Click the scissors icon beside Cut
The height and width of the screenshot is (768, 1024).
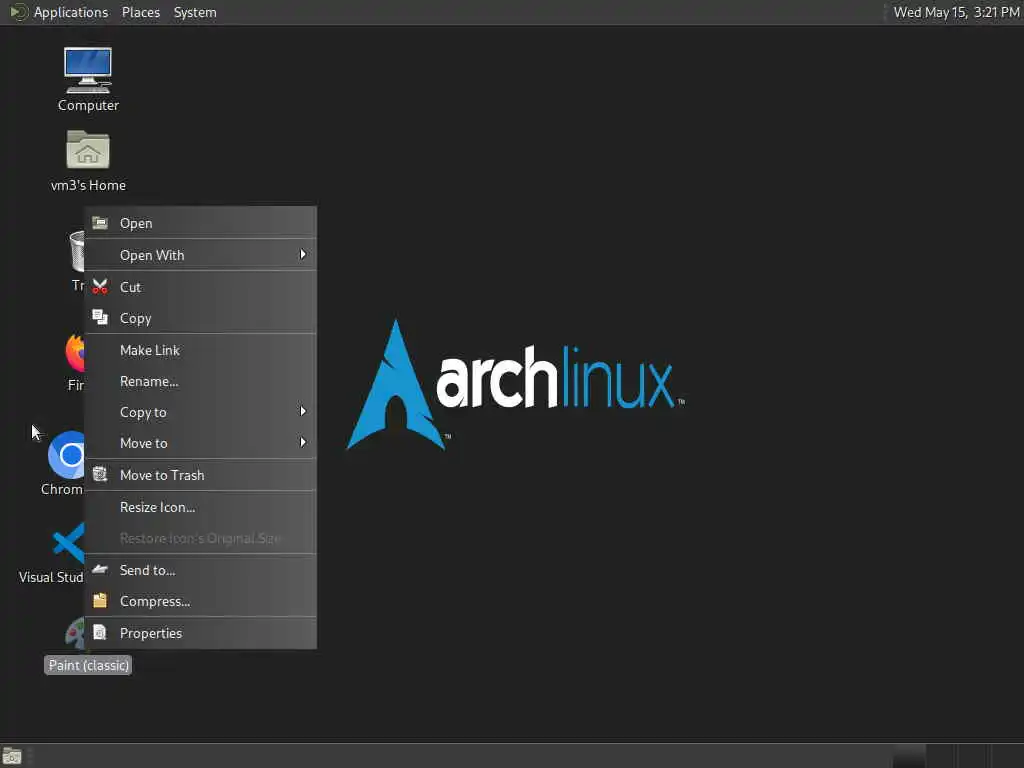pyautogui.click(x=100, y=287)
